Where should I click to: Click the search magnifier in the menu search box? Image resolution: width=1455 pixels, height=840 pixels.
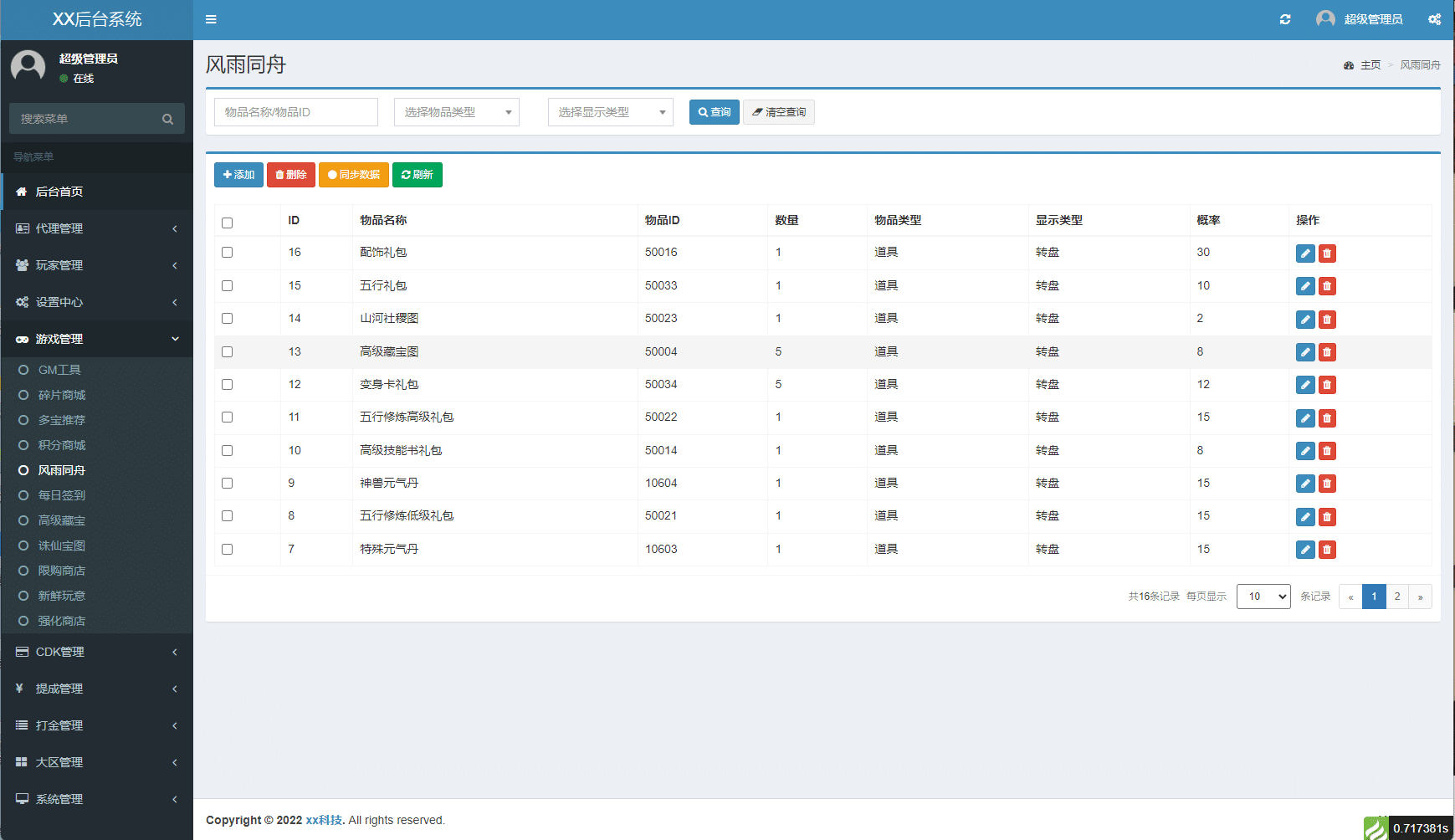click(167, 118)
